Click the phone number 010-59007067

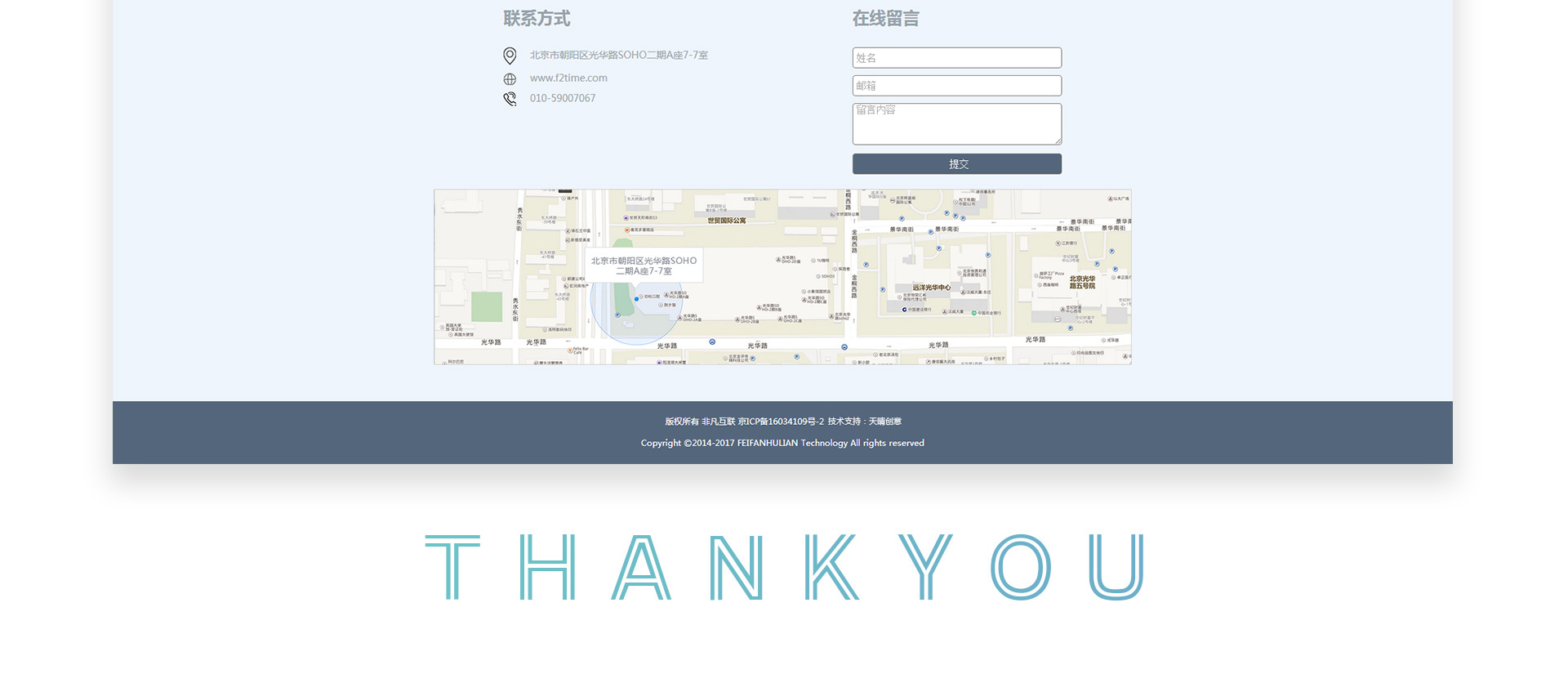coord(563,98)
